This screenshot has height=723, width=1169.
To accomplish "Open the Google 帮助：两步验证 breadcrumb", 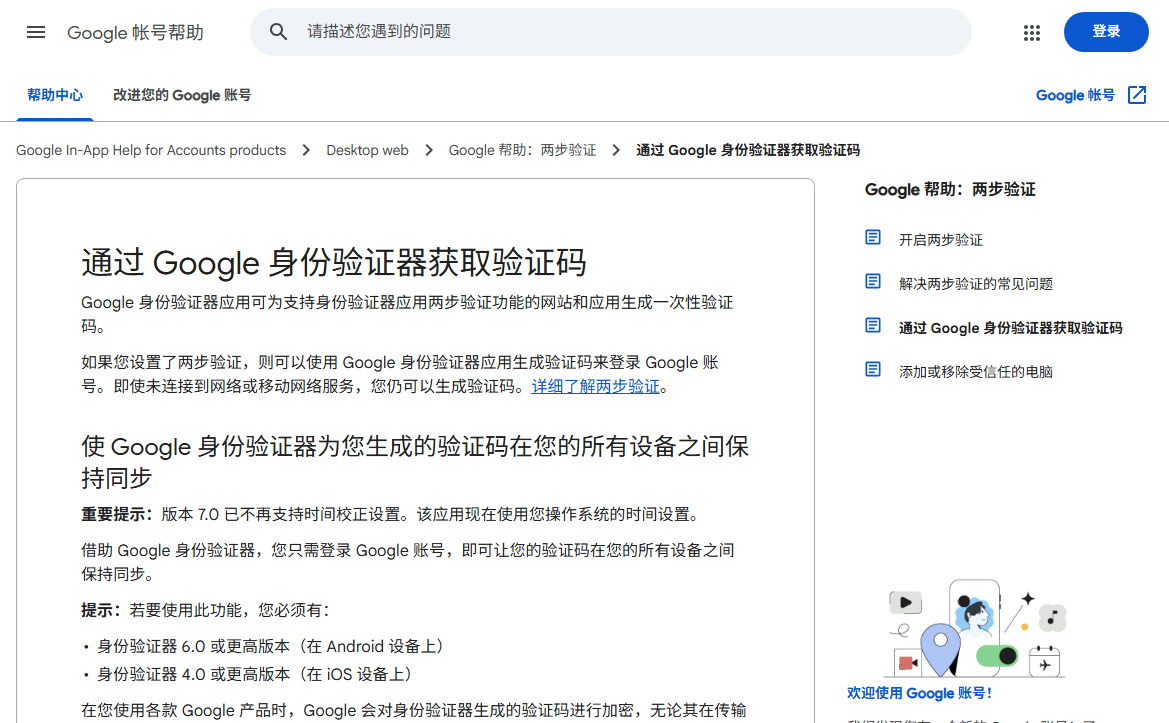I will pos(522,150).
